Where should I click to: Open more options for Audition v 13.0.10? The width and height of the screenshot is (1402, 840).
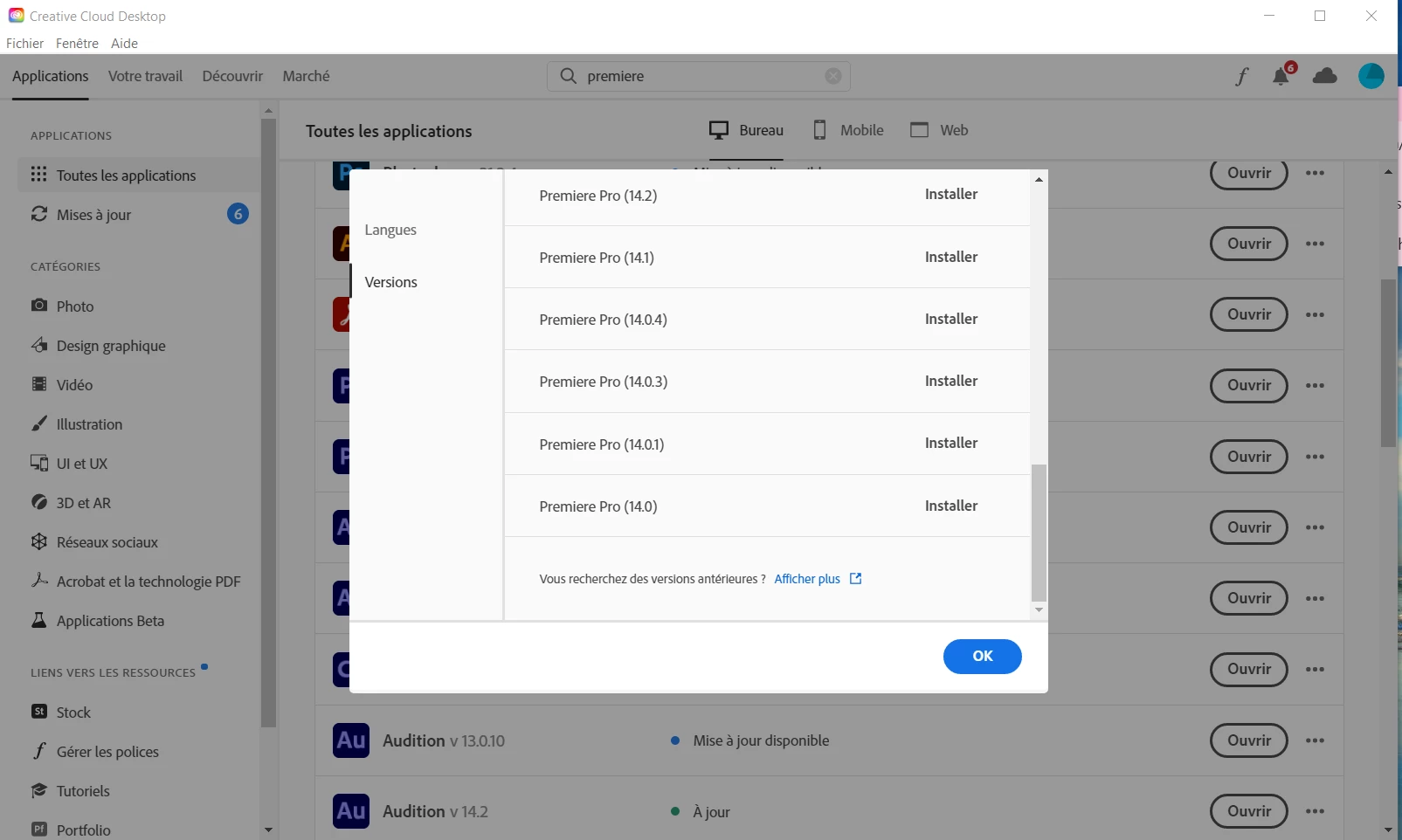(1315, 740)
